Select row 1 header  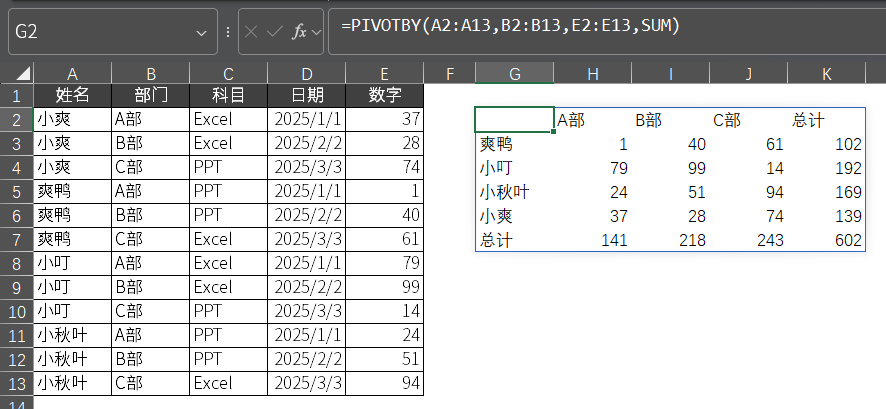(x=17, y=95)
